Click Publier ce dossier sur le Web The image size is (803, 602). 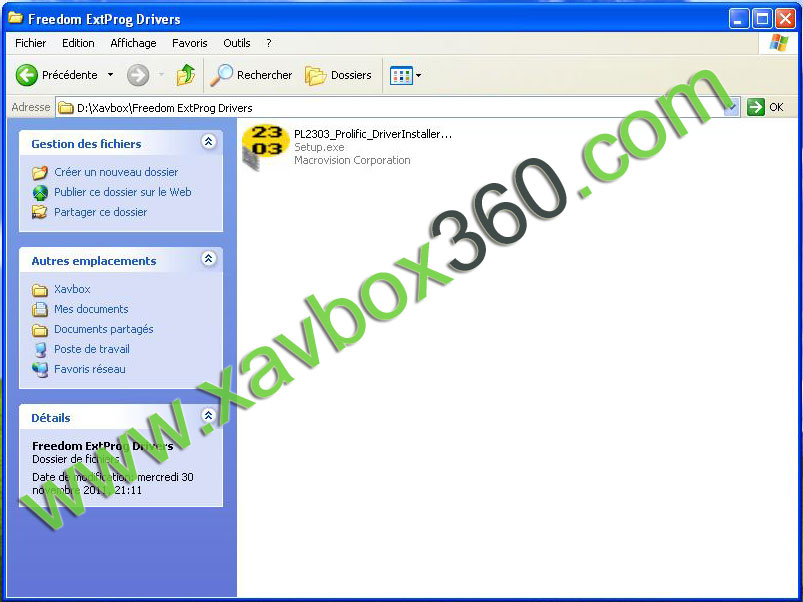click(123, 192)
